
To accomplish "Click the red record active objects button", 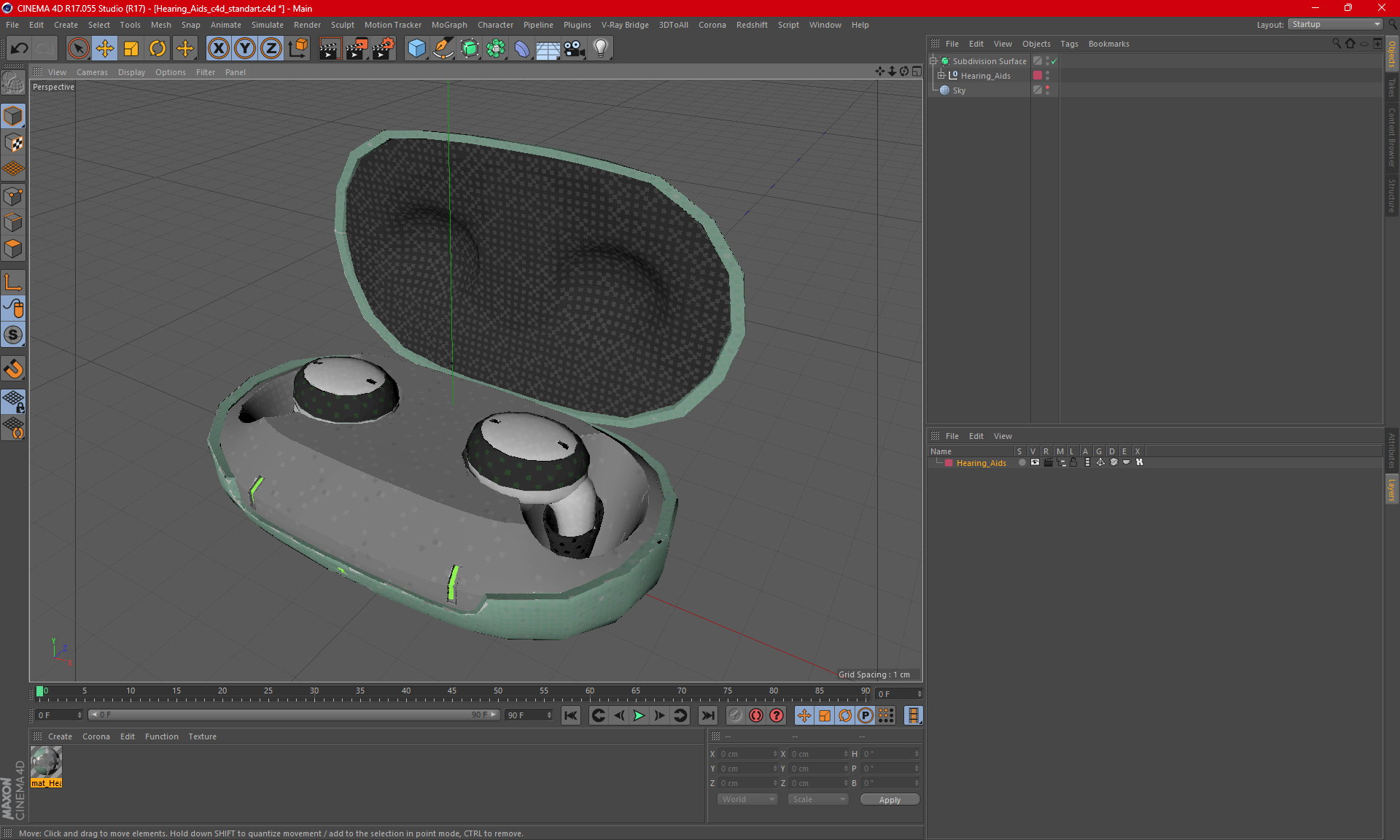I will point(756,715).
